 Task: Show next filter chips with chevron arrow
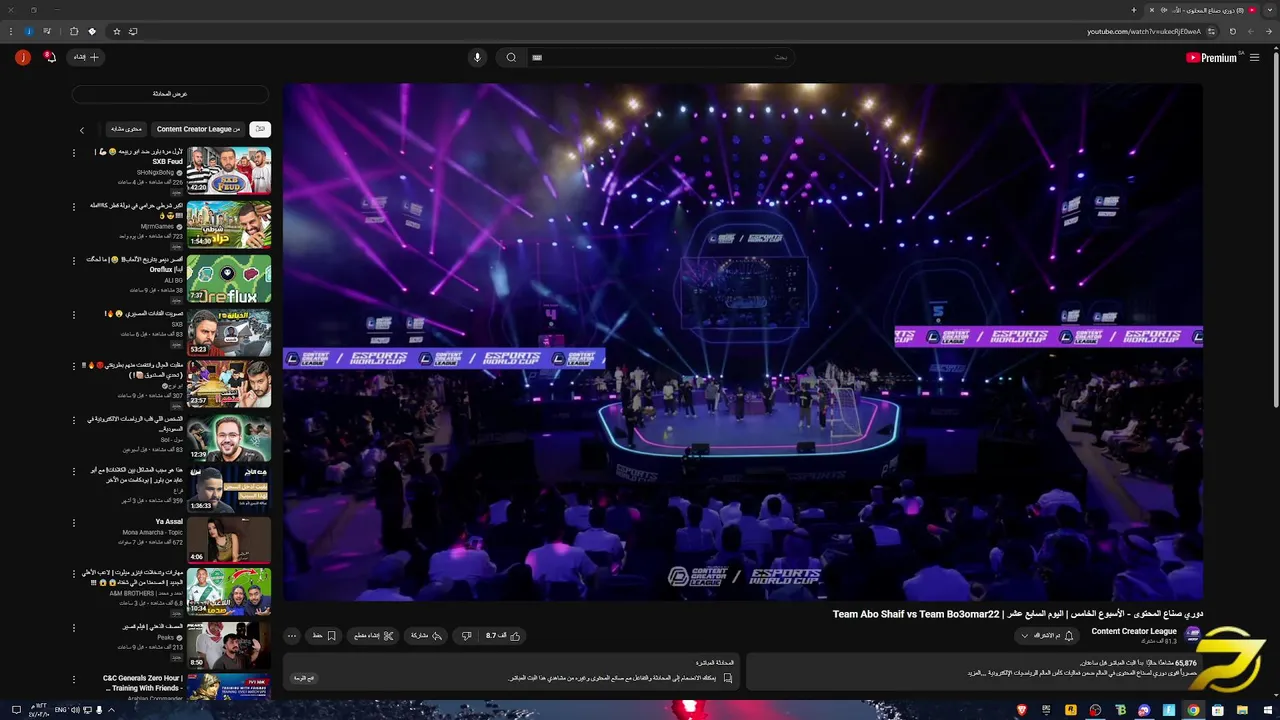[x=82, y=130]
